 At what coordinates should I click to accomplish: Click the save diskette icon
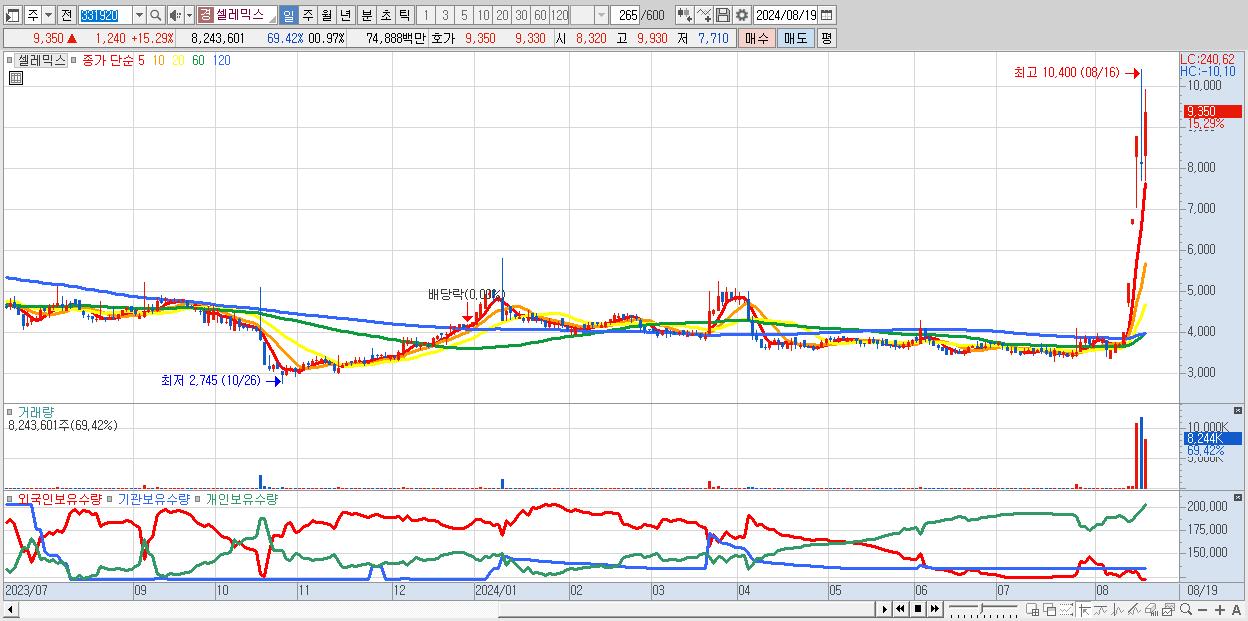click(722, 15)
